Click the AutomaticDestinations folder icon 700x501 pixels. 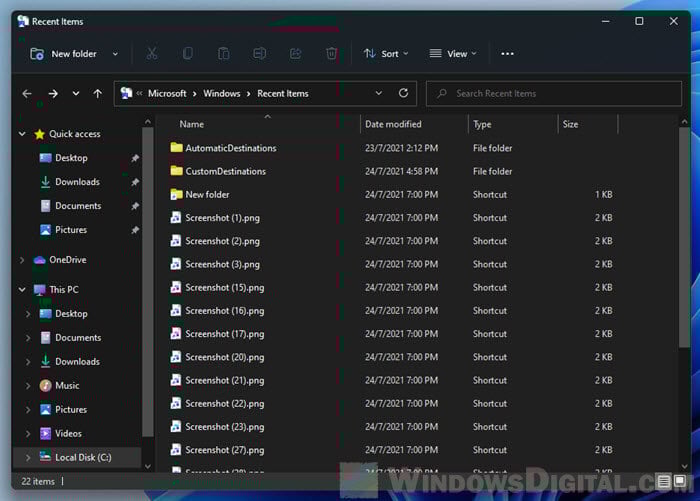(176, 147)
